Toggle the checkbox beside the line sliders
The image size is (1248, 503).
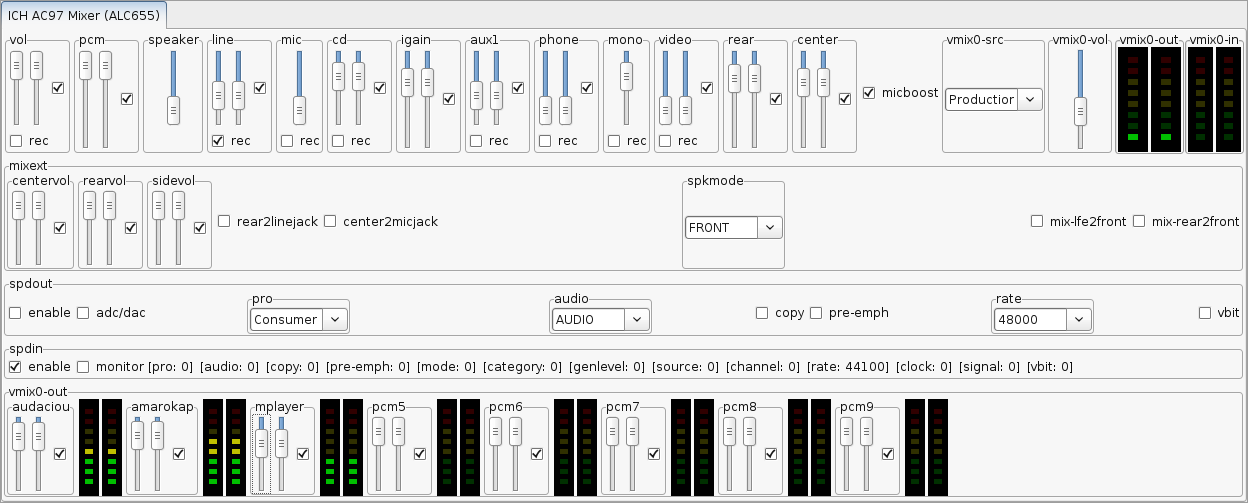pos(260,88)
